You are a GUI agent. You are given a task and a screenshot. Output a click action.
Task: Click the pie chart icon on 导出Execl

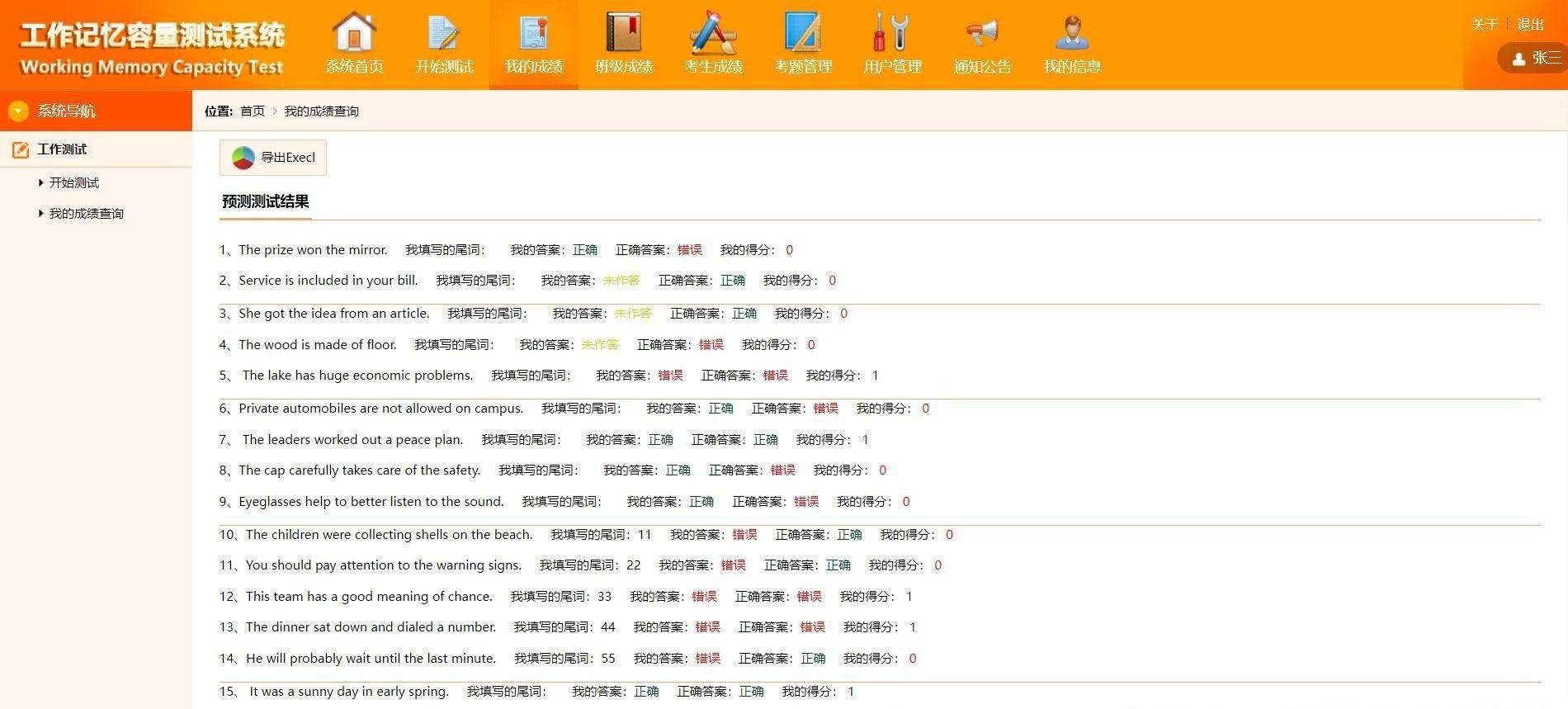coord(243,158)
